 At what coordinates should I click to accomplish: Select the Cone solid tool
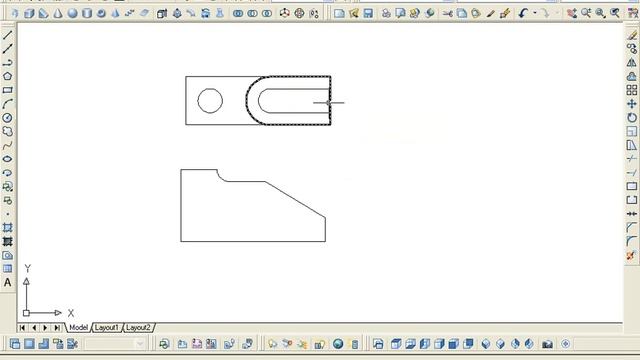[x=58, y=13]
